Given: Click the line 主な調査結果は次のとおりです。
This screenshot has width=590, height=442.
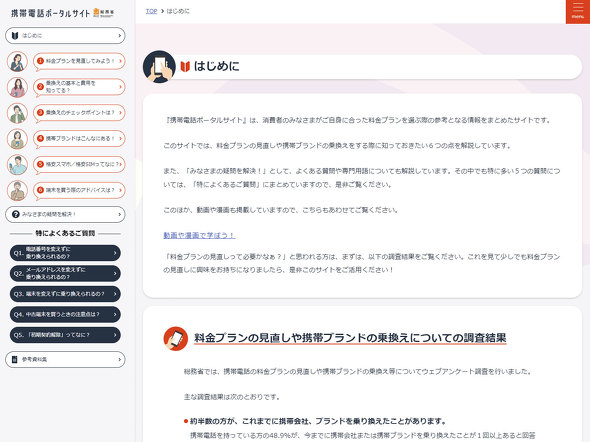Looking at the screenshot, I should 232,397.
